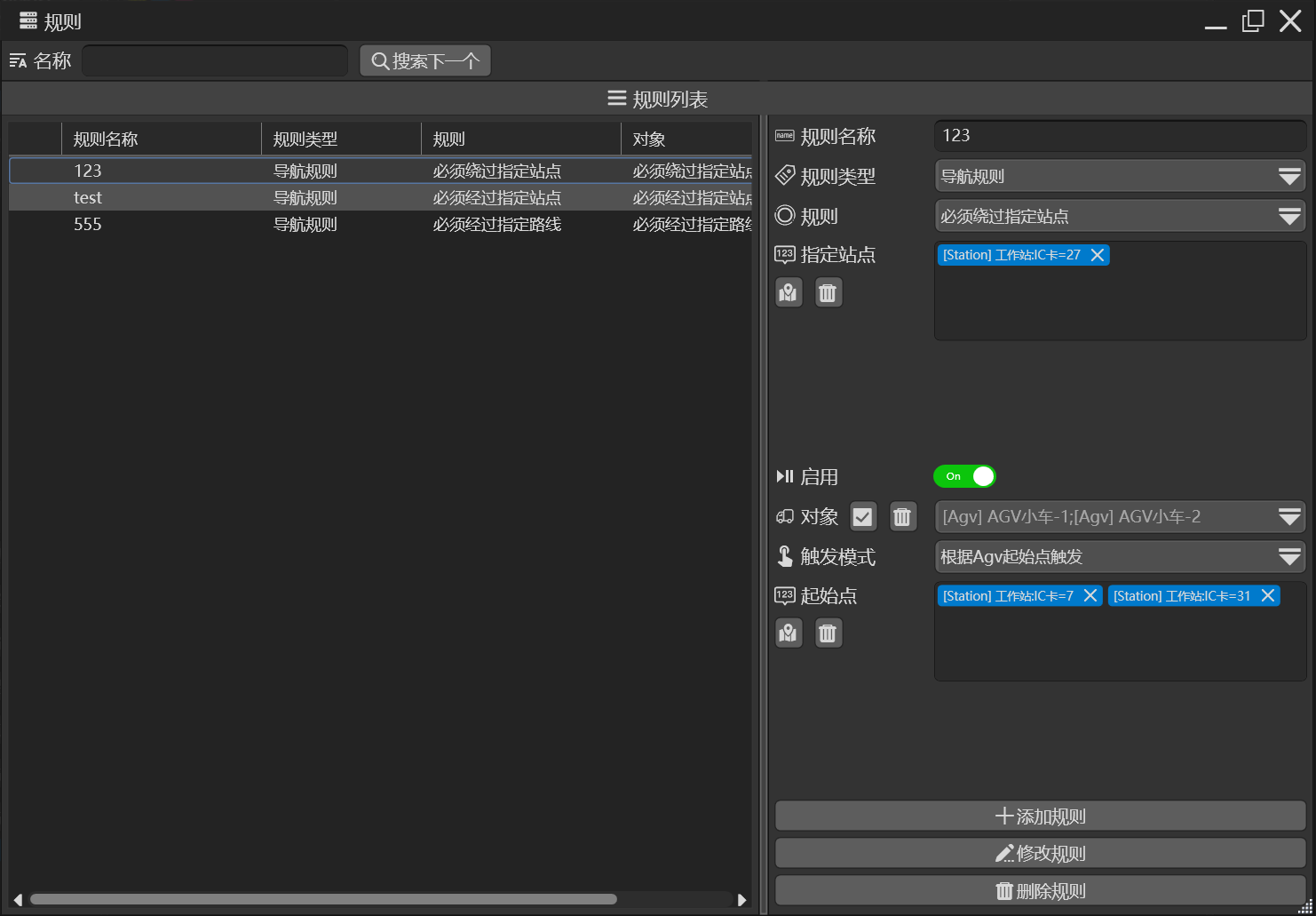Clear 对象 selection with trash icon
The image size is (1316, 916).
pos(902,516)
